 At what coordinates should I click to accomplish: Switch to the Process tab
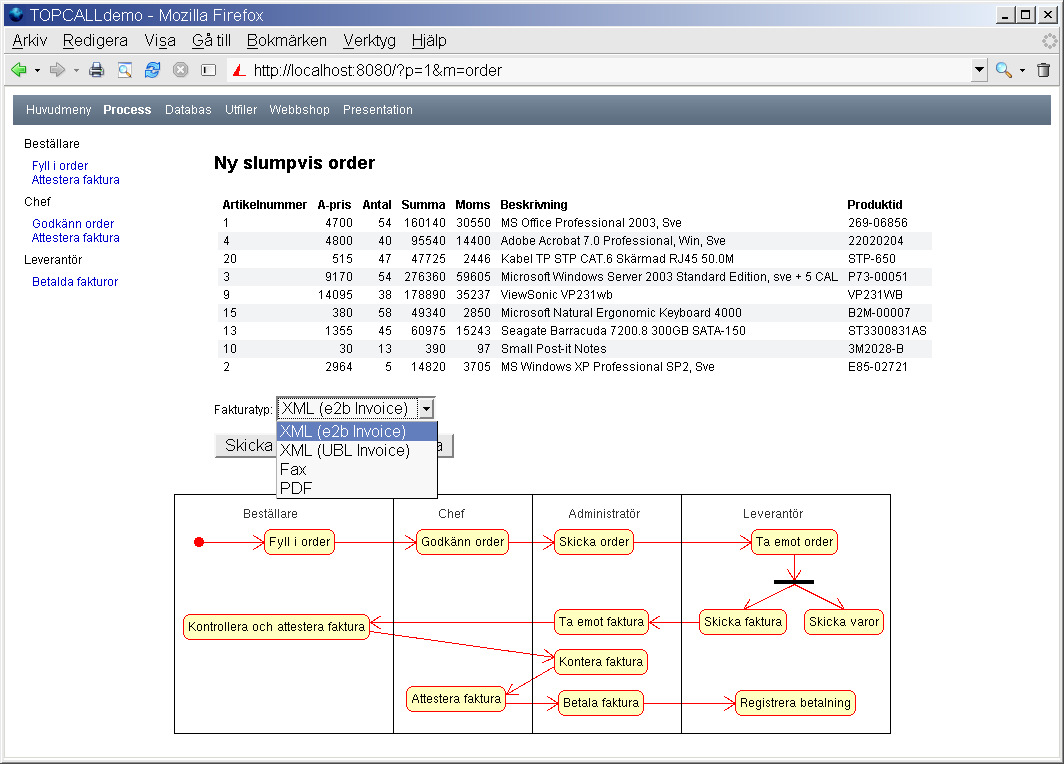[127, 110]
